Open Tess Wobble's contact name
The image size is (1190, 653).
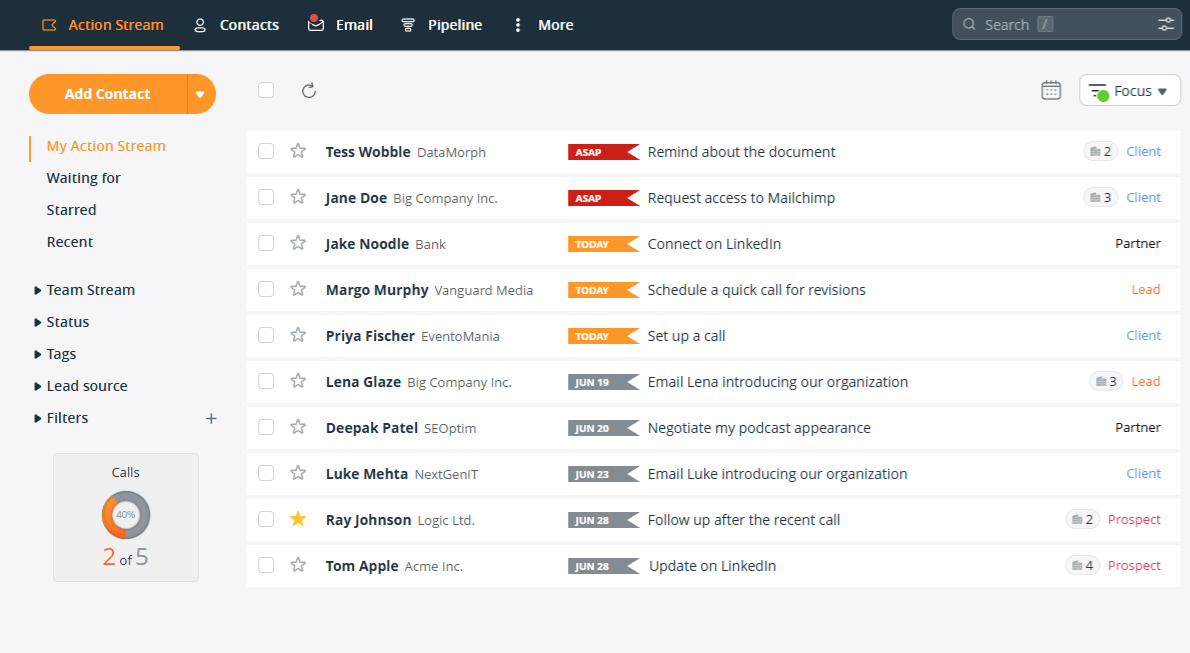pyautogui.click(x=368, y=152)
